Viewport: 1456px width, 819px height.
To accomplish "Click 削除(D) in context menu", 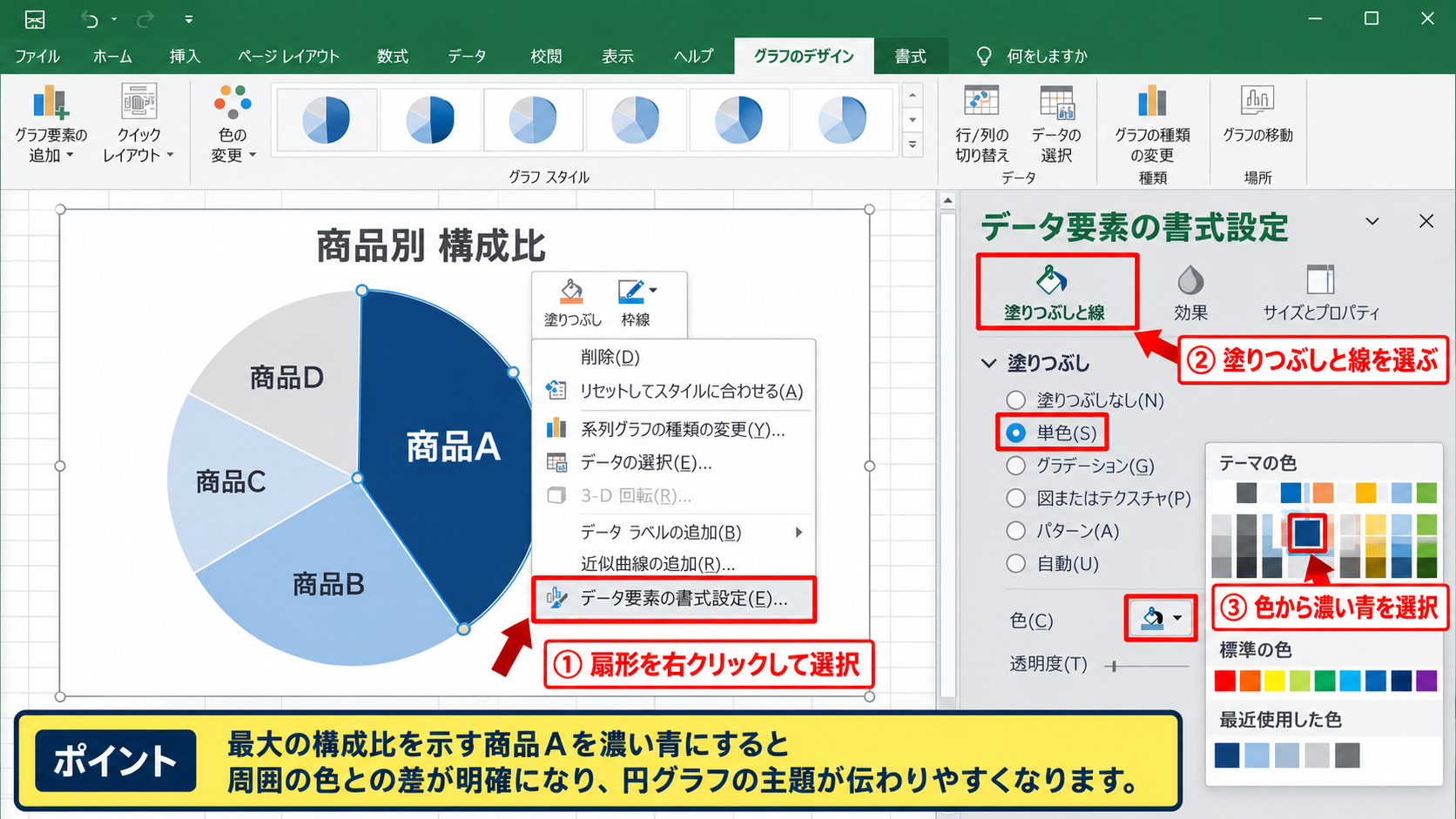I will pos(674,357).
